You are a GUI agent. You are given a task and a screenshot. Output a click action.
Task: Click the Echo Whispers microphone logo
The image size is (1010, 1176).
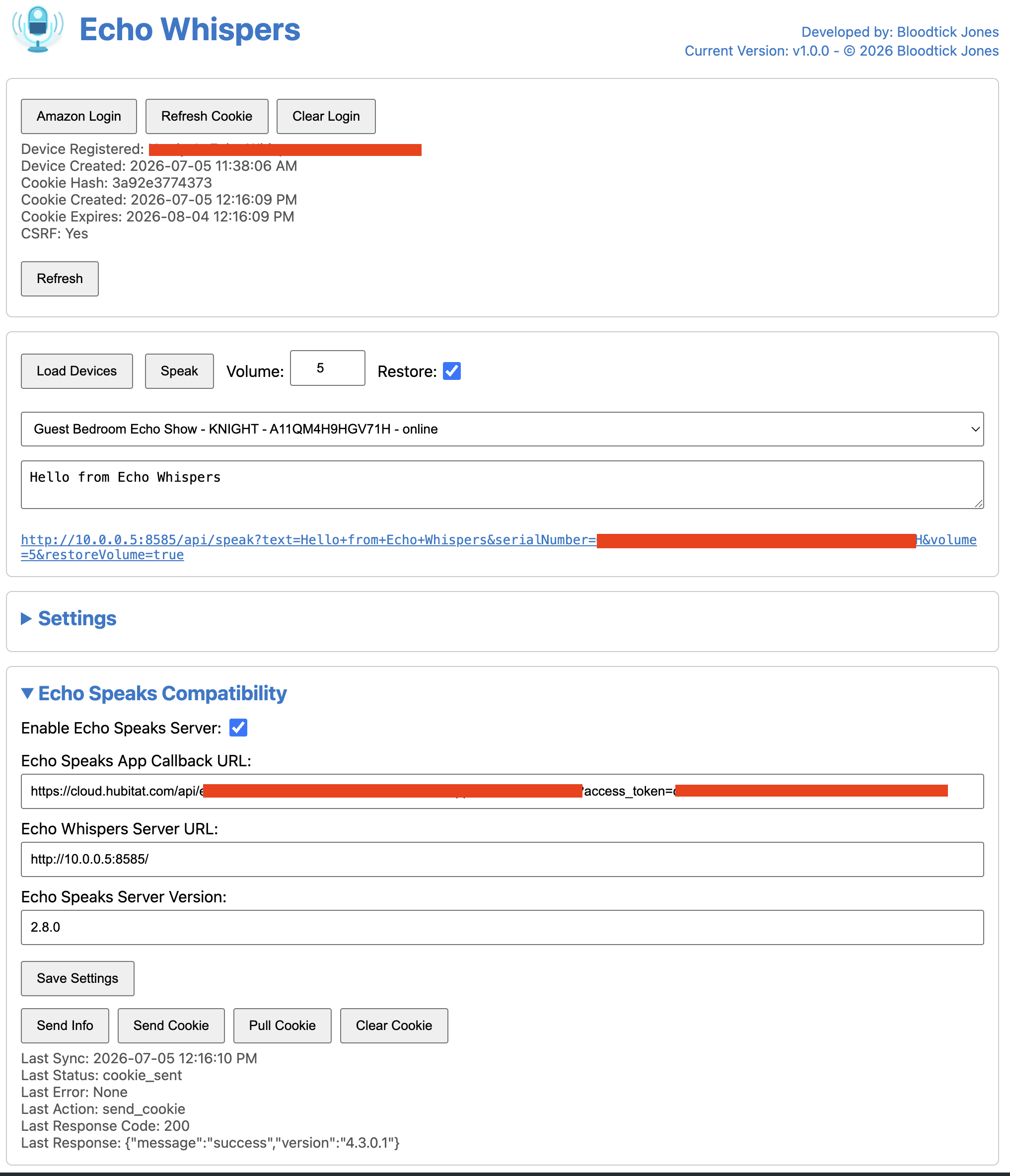point(38,29)
